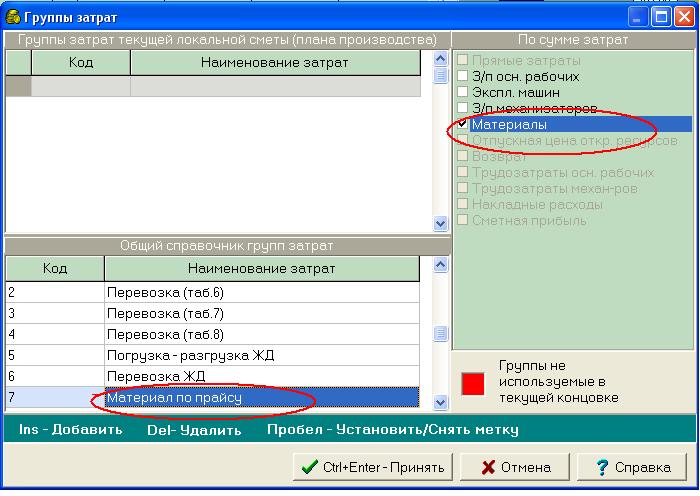Close the Группы затрат dialog
This screenshot has height=496, width=700.
click(683, 16)
